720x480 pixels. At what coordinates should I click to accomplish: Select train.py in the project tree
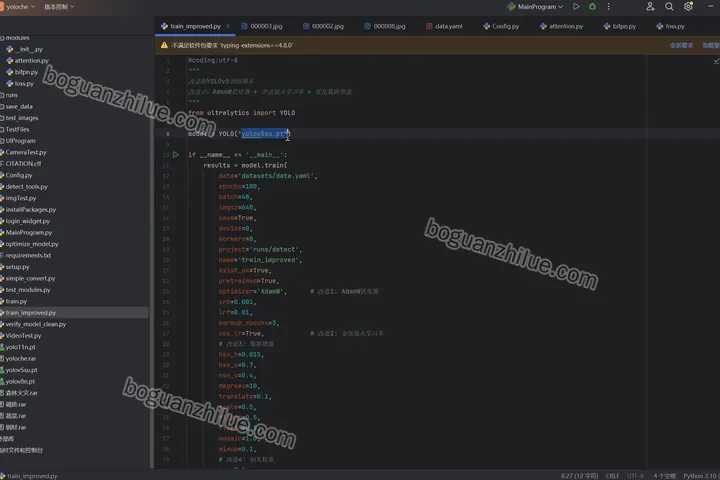pyautogui.click(x=14, y=302)
